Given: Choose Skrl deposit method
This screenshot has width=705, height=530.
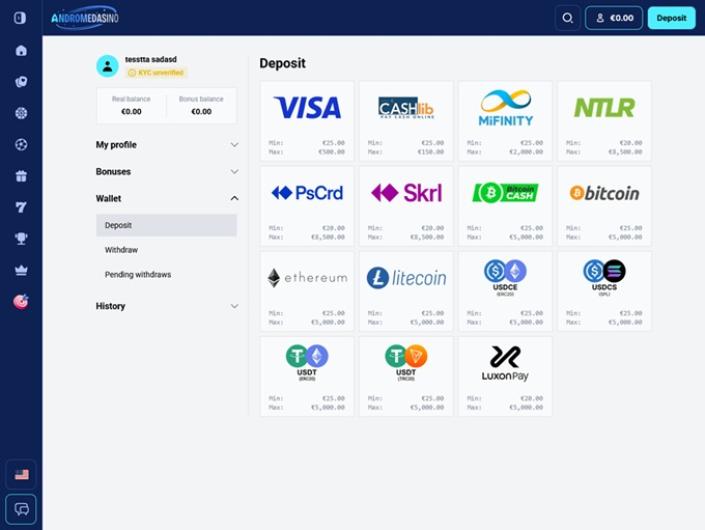Looking at the screenshot, I should (406, 206).
